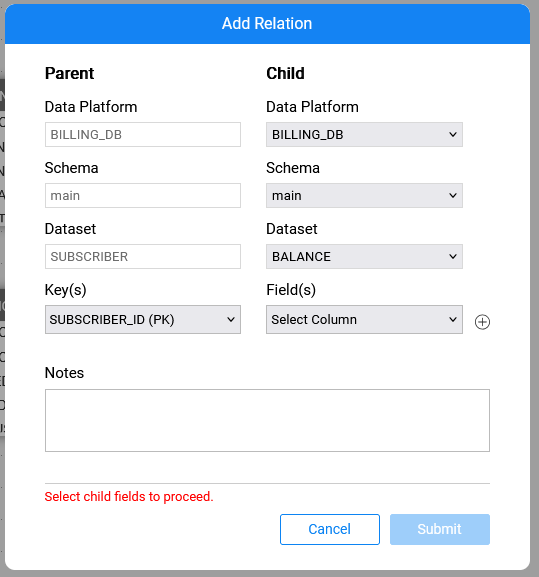539x577 pixels.
Task: Expand the Child Schema main dropdown
Action: tap(364, 195)
